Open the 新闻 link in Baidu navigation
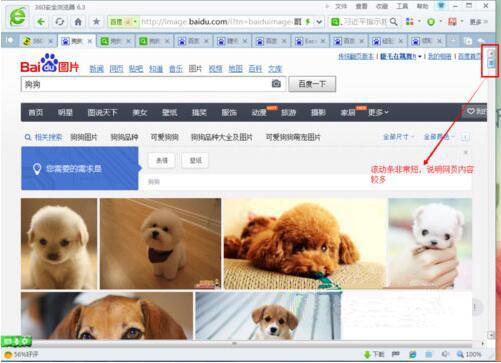 pyautogui.click(x=96, y=69)
